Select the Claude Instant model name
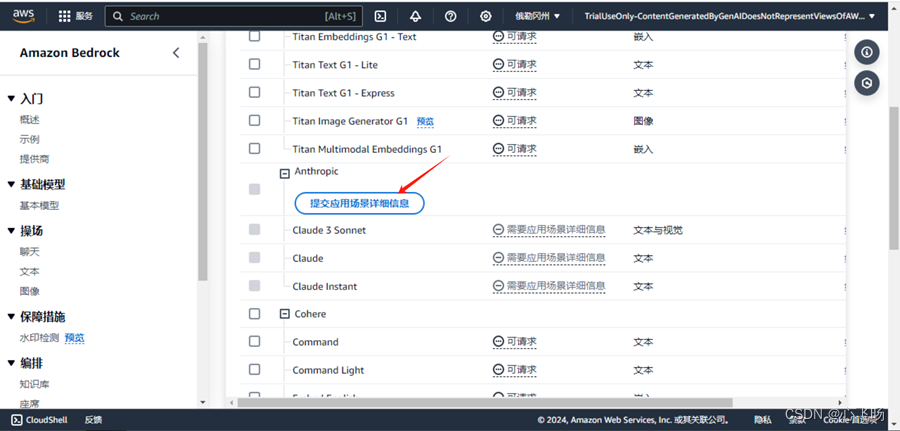The image size is (900, 431). coord(325,286)
